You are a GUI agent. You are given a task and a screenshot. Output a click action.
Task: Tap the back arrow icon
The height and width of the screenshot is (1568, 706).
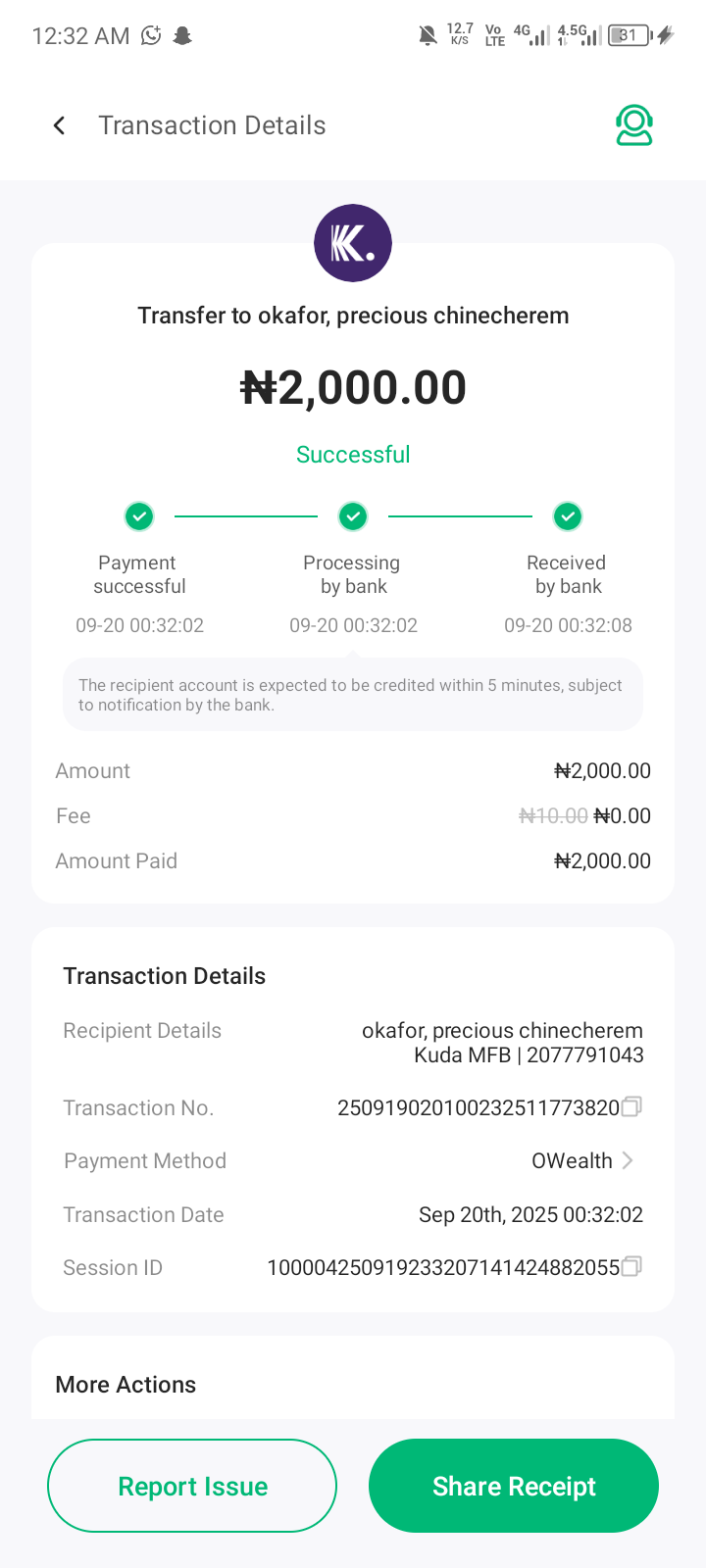coord(60,125)
